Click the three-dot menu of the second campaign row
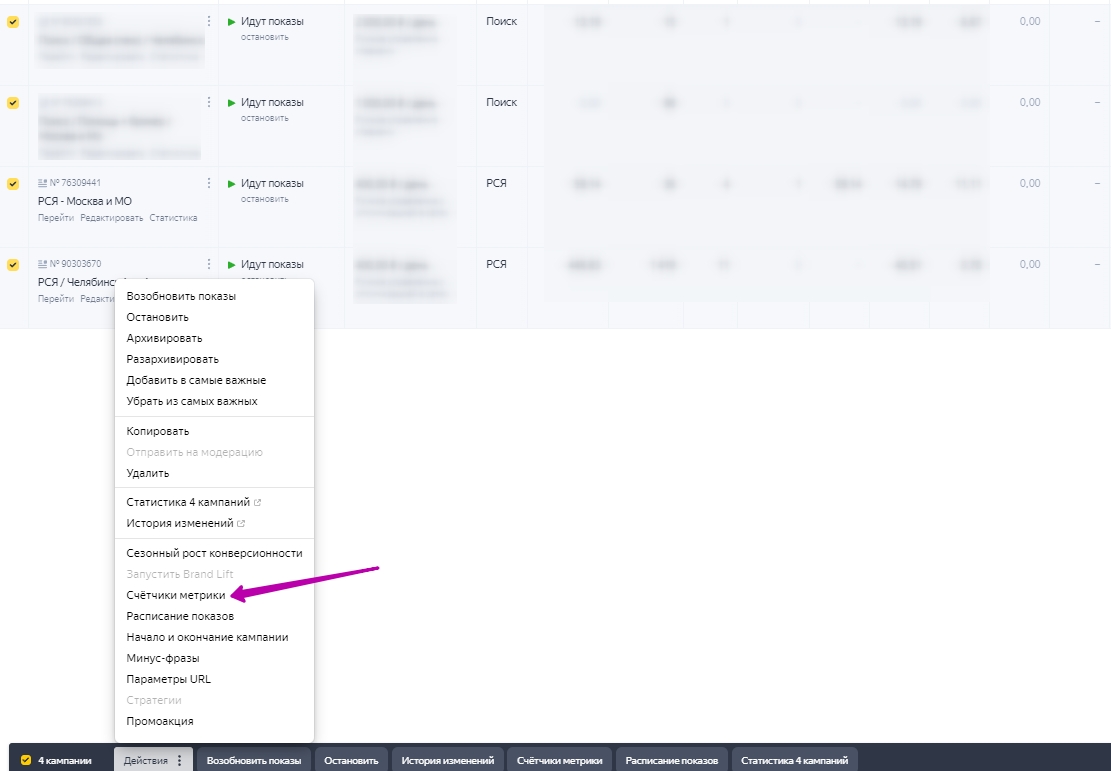Screen dimensions: 1111x771 [x=208, y=102]
